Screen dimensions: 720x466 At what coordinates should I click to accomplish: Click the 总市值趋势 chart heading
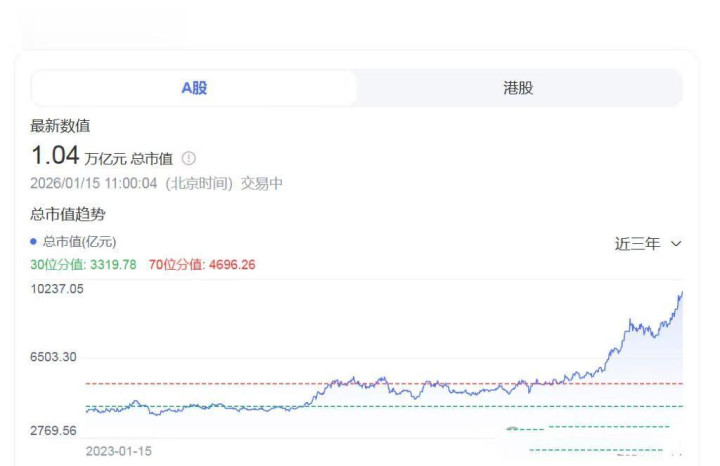[x=68, y=214]
